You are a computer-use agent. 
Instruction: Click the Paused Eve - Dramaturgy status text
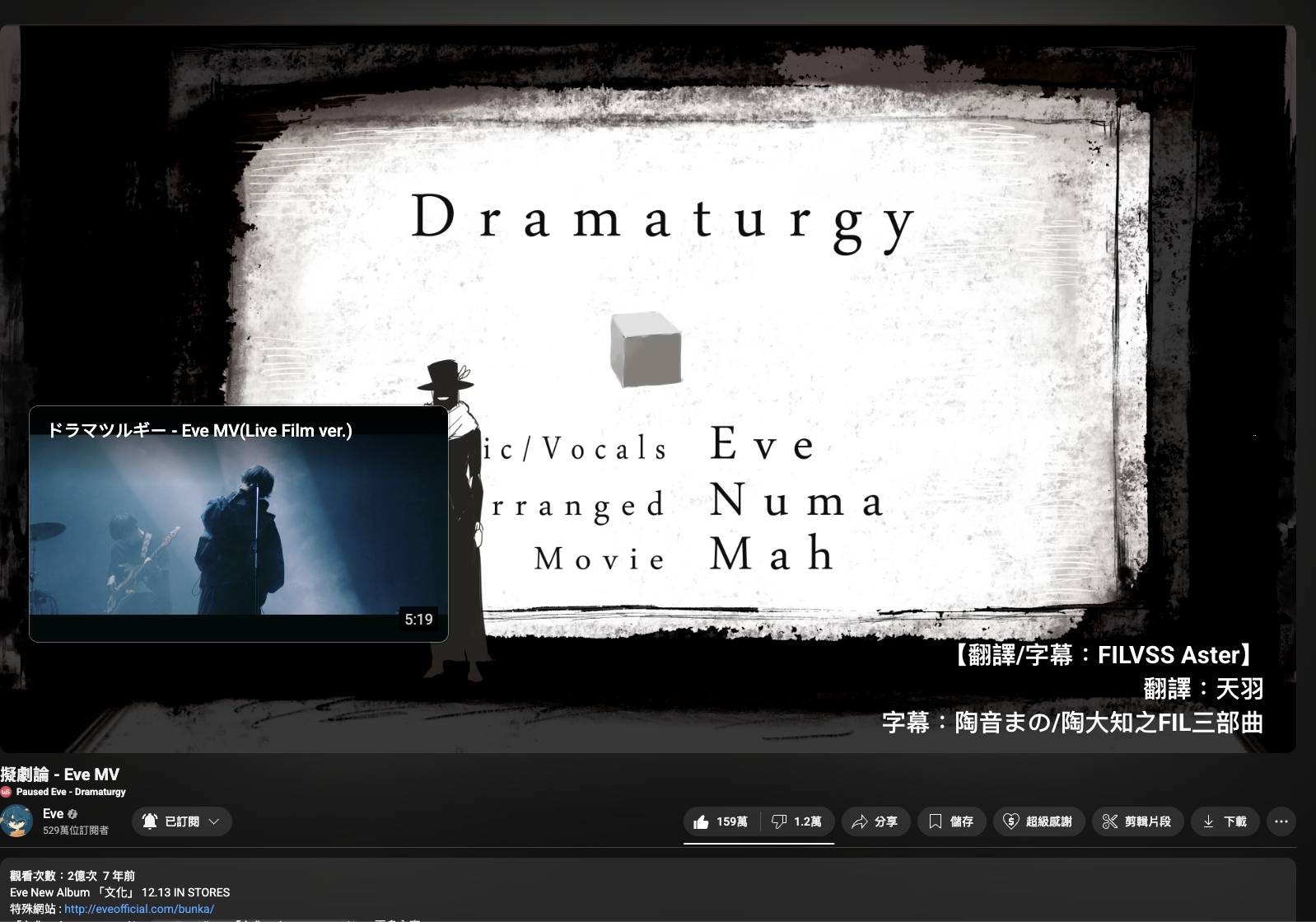coord(71,792)
